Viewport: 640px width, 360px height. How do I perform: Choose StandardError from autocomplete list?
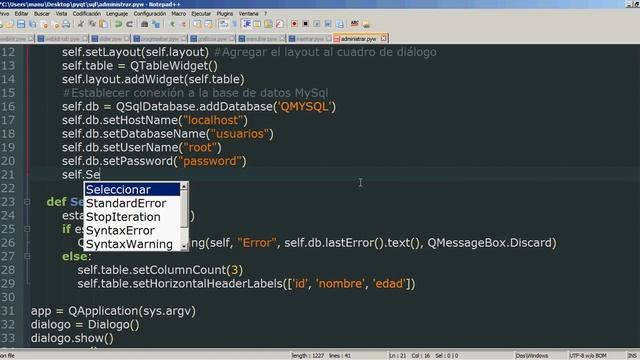[x=132, y=203]
